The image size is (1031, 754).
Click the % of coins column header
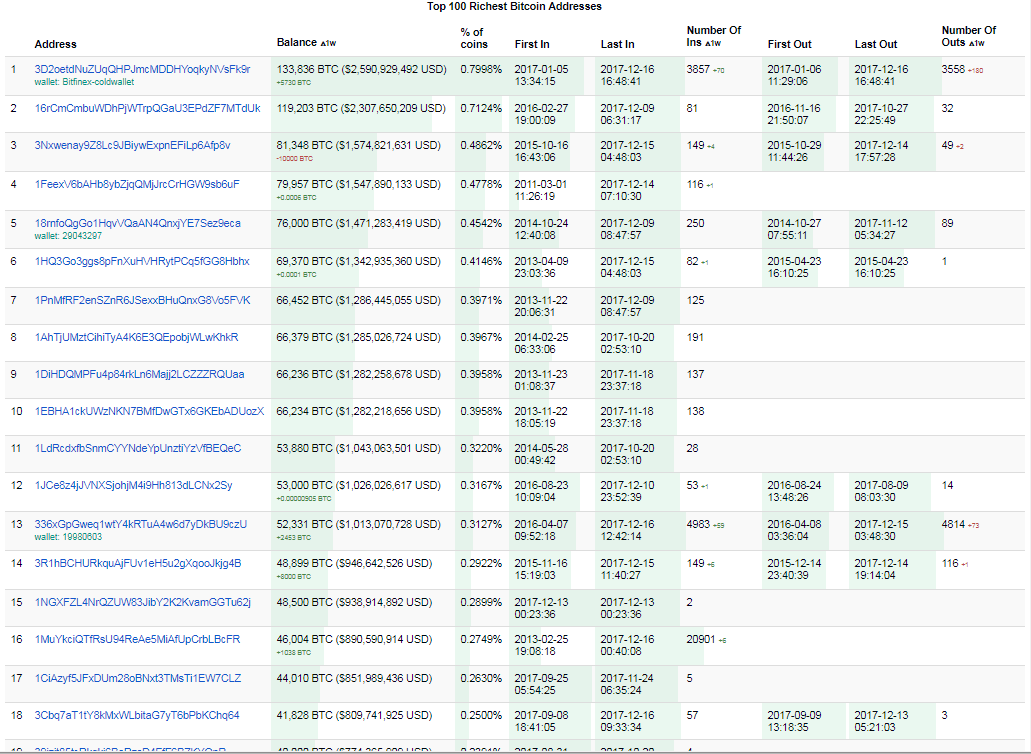pyautogui.click(x=474, y=38)
